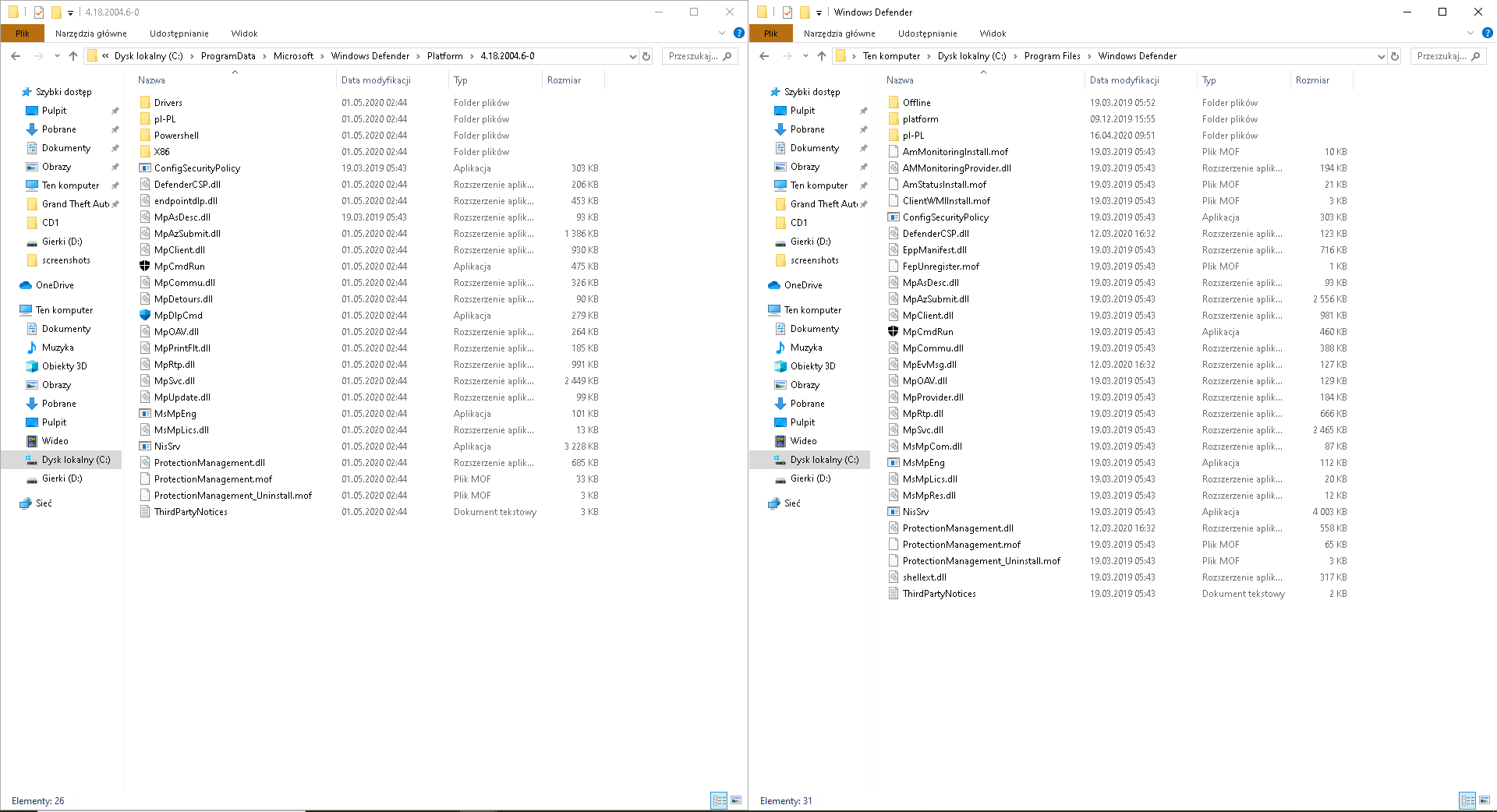Open the Offline folder in right window

(x=916, y=103)
